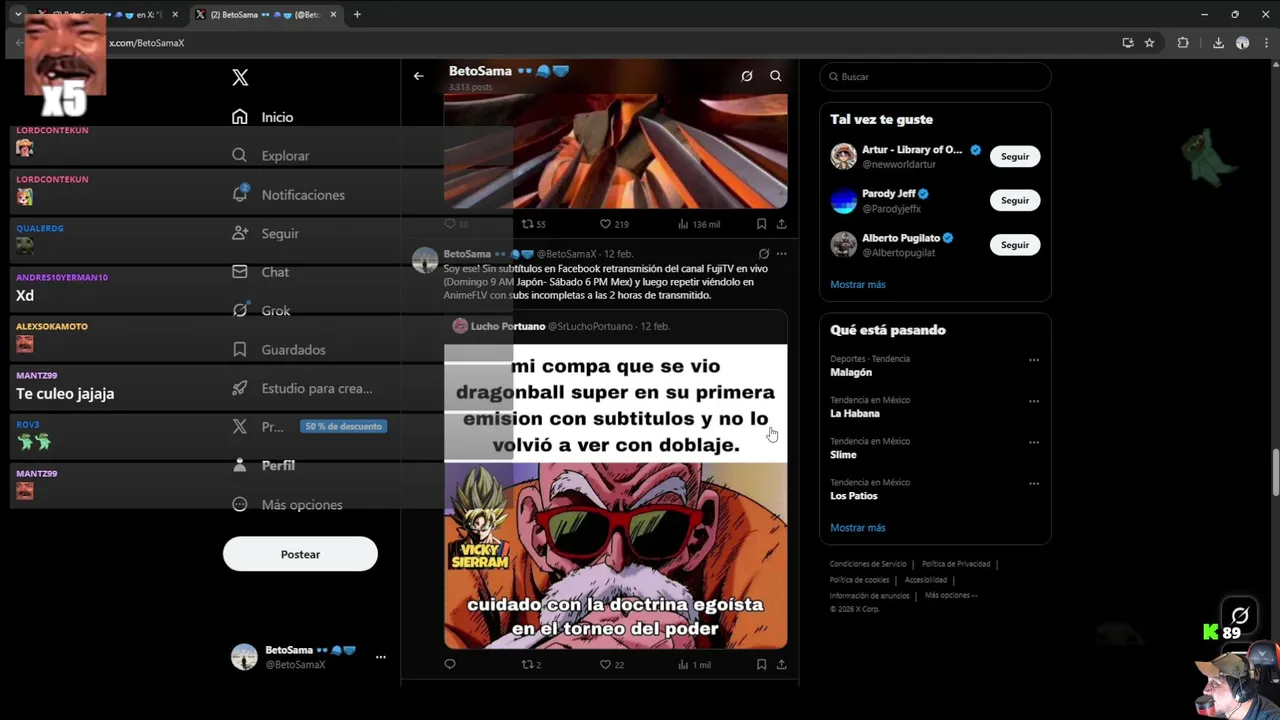Open Grok floating button at bottom right
Viewport: 1280px width, 720px height.
[x=1240, y=615]
